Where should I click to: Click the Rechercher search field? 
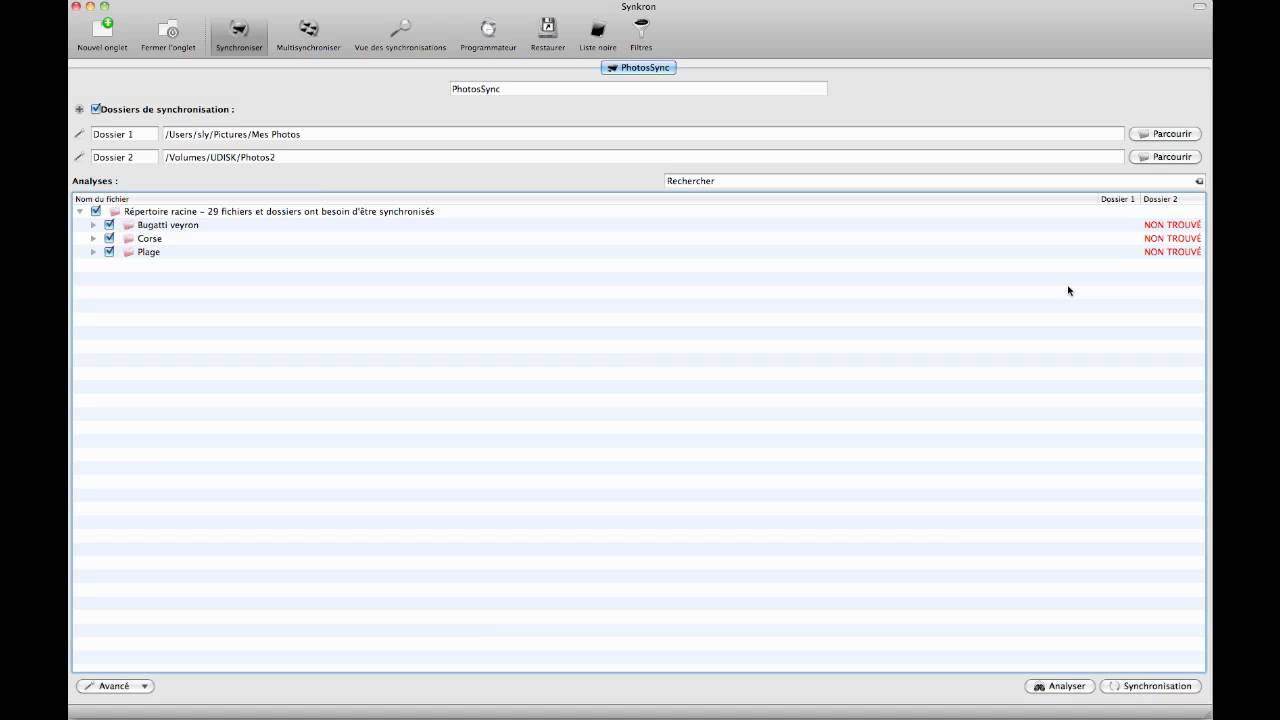point(935,181)
